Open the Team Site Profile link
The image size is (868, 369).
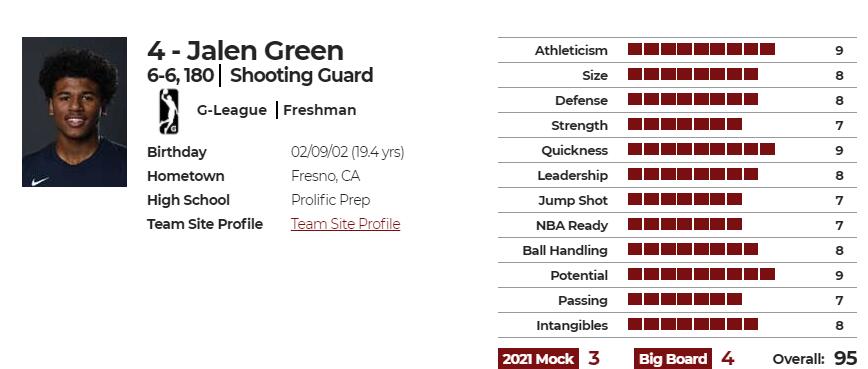tap(345, 224)
